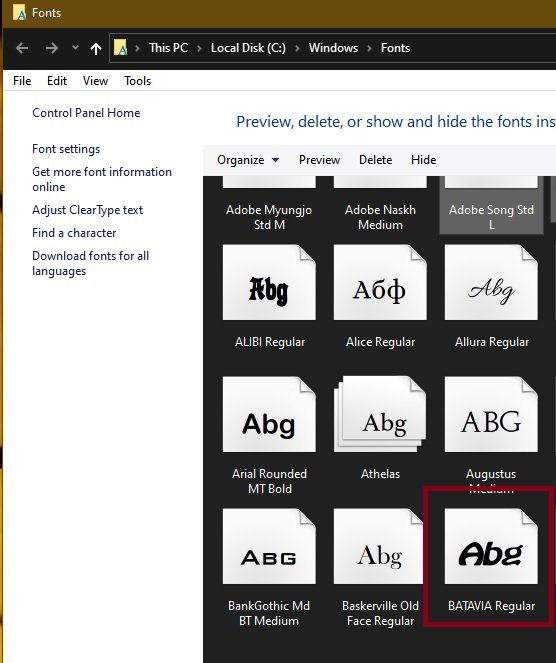The width and height of the screenshot is (556, 663).
Task: Select the BATAVIA Regular font thumbnail
Action: 491,546
